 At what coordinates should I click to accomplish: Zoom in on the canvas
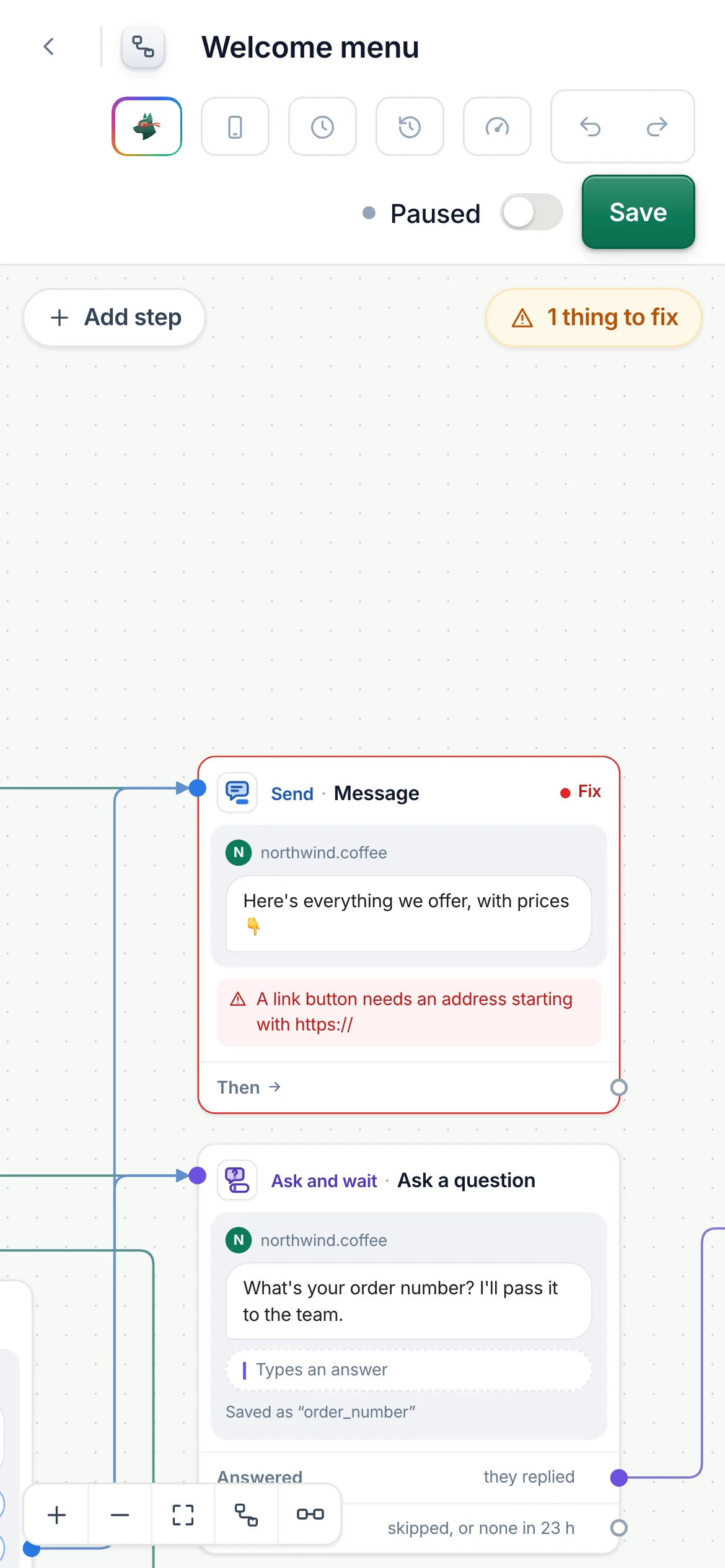pos(57,1515)
